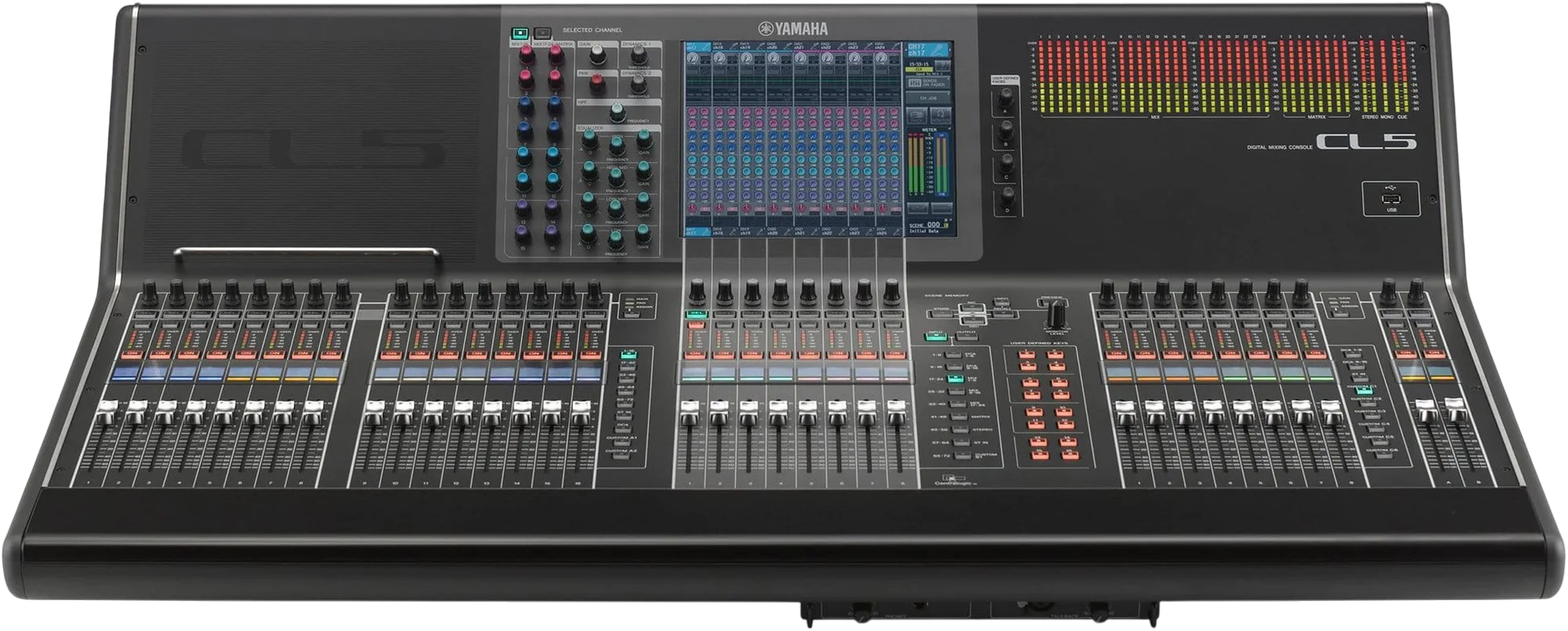Screen dimensions: 1568x631
Task: Select the 49-56 / STEREO bank key
Action: 959,430
